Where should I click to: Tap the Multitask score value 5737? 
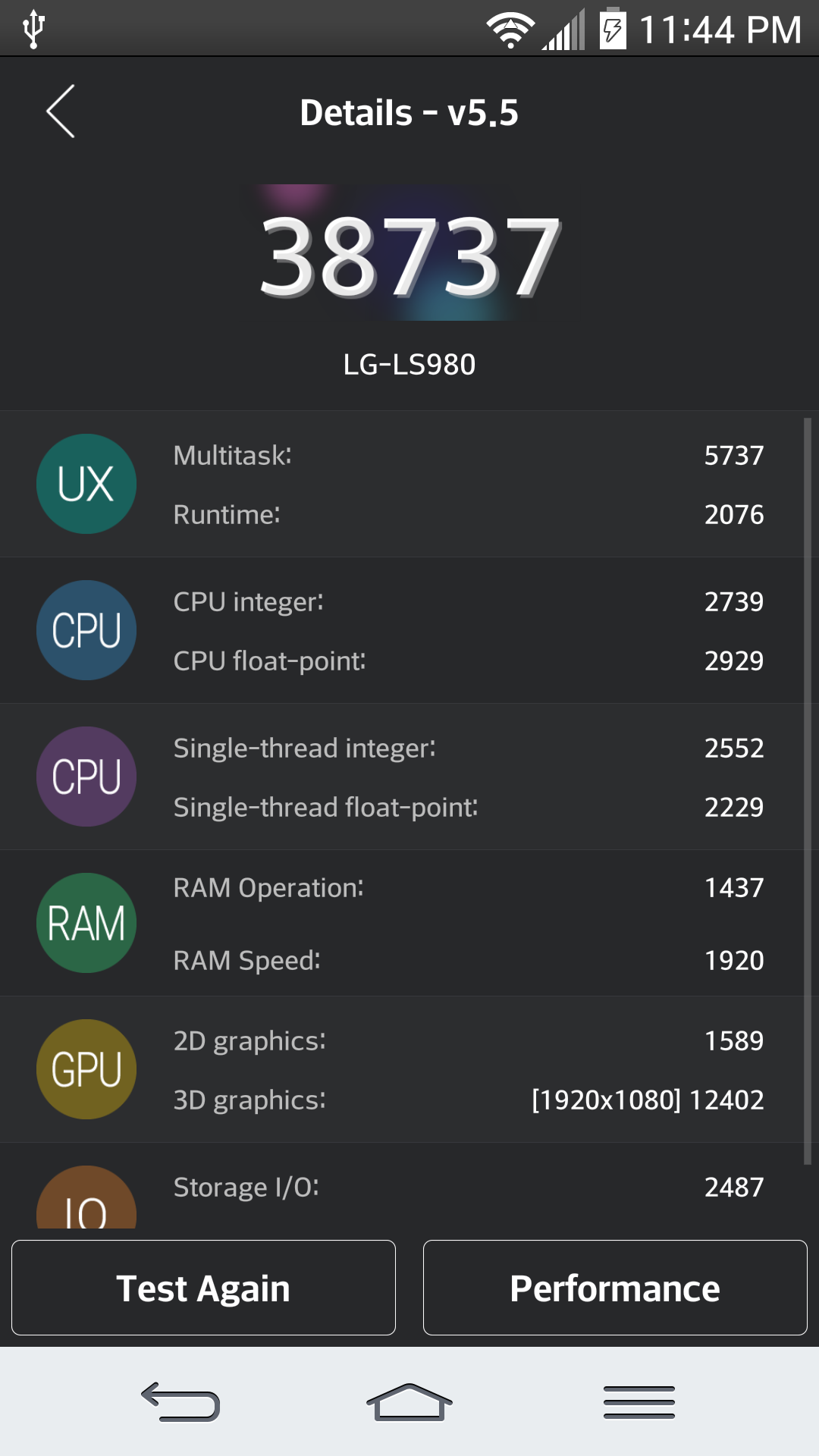(x=734, y=455)
